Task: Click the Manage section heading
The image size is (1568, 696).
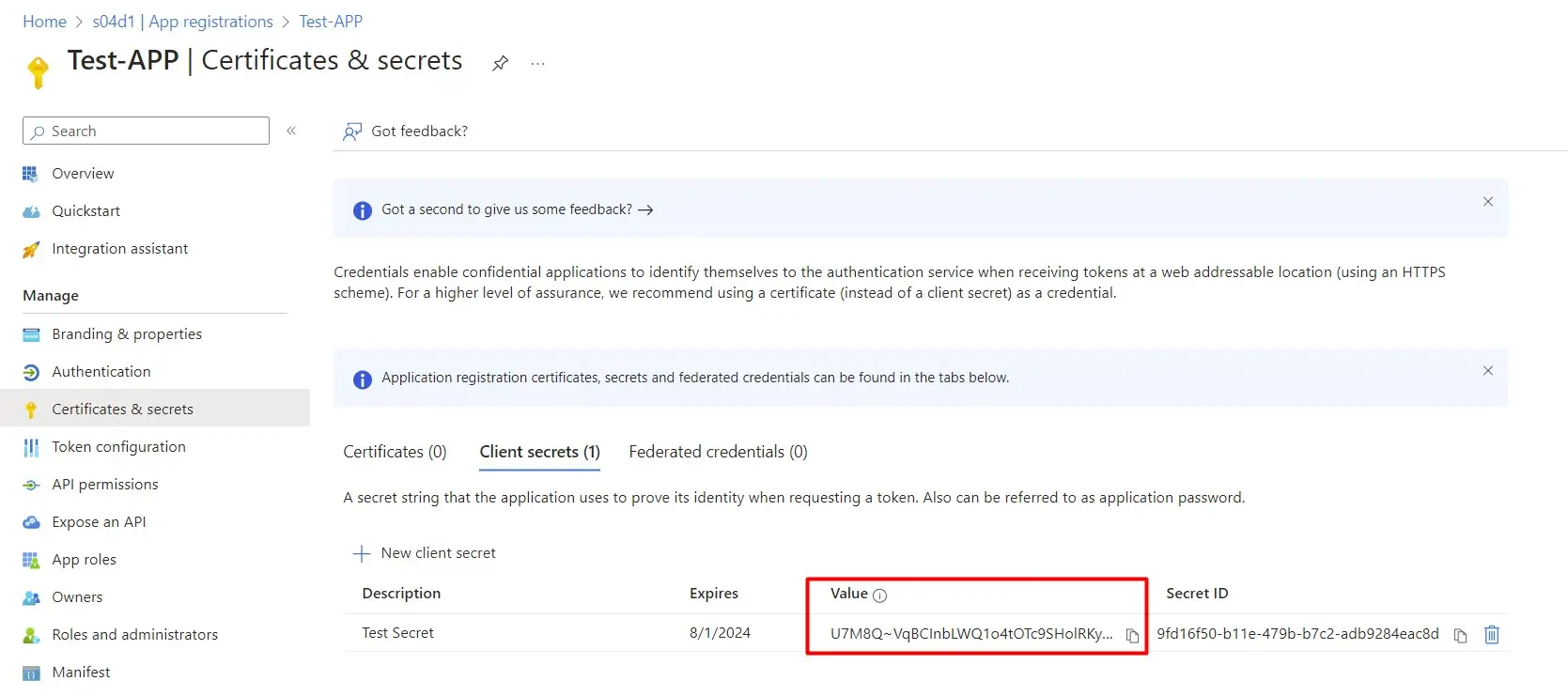Action: pos(51,296)
